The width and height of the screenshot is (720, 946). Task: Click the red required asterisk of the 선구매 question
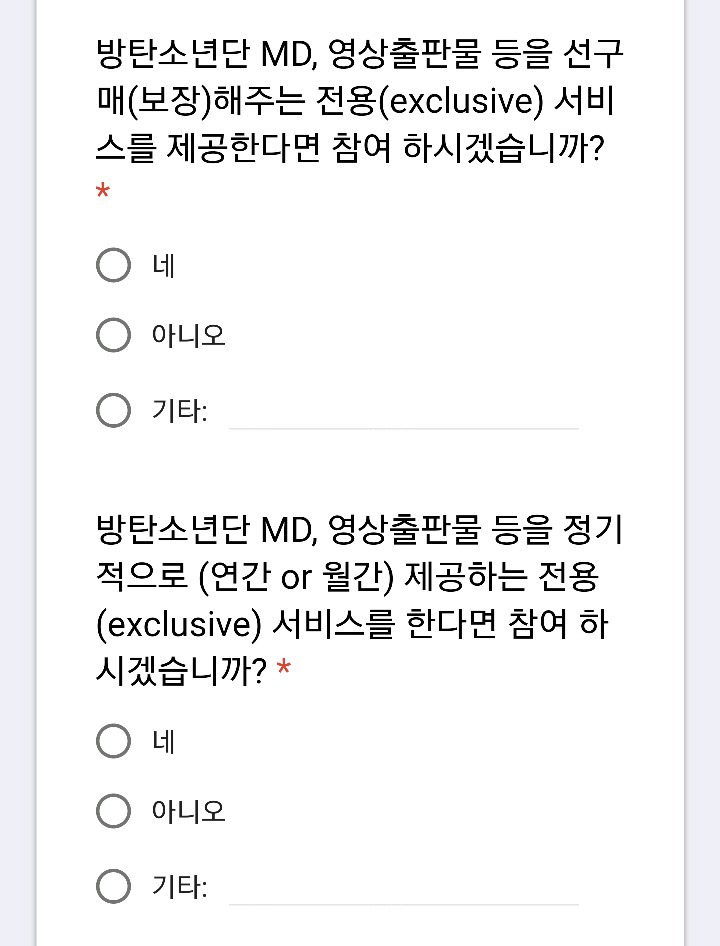click(x=102, y=192)
